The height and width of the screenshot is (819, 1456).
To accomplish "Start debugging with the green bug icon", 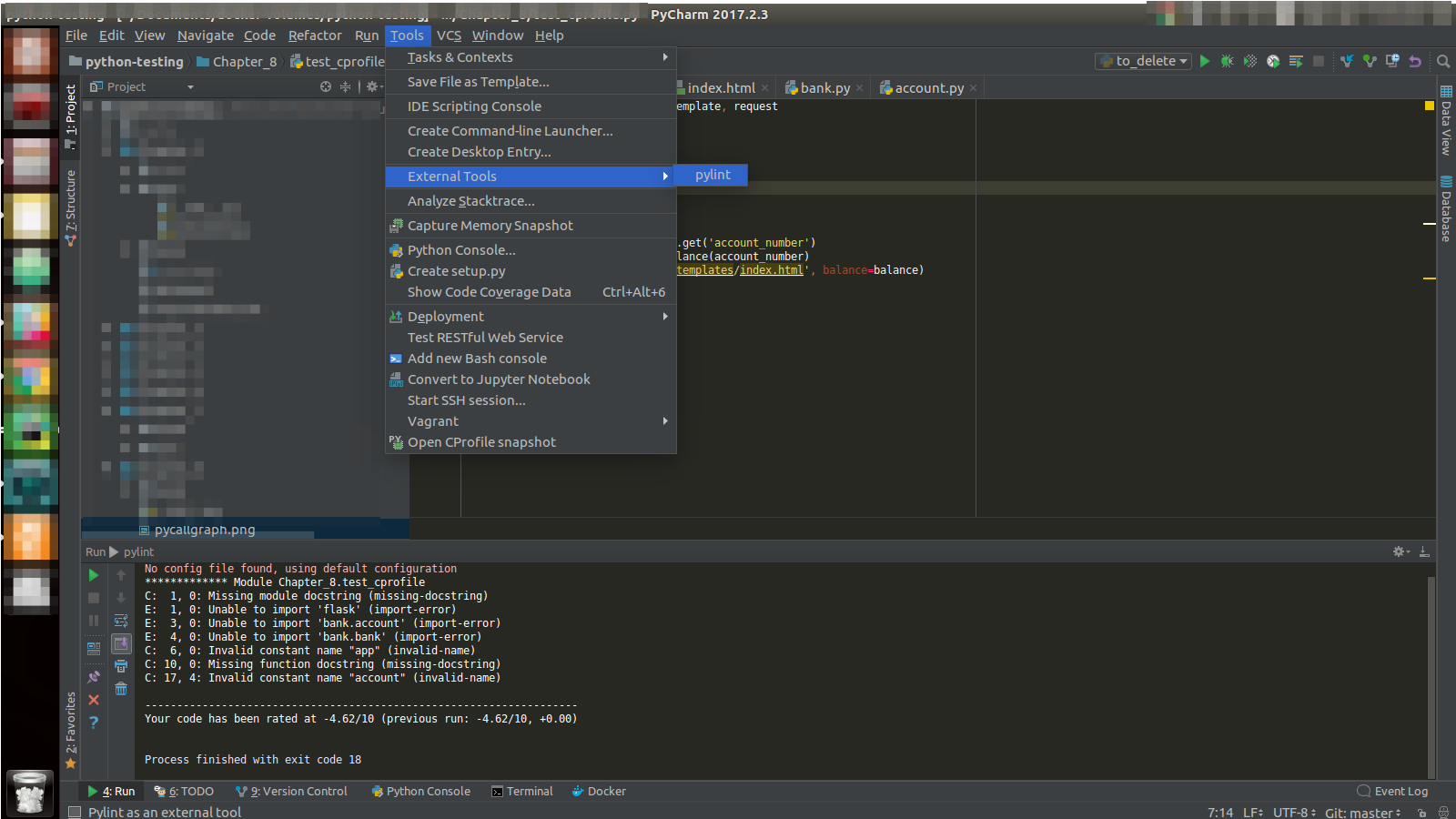I will 1228,61.
